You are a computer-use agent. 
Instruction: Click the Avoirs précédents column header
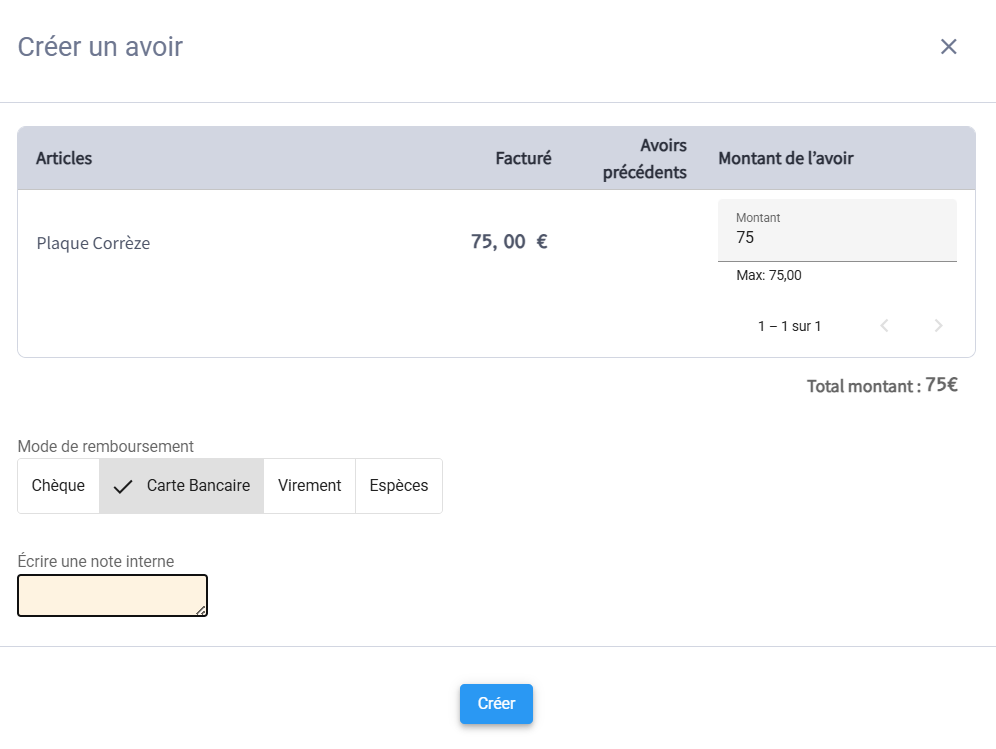click(x=644, y=159)
